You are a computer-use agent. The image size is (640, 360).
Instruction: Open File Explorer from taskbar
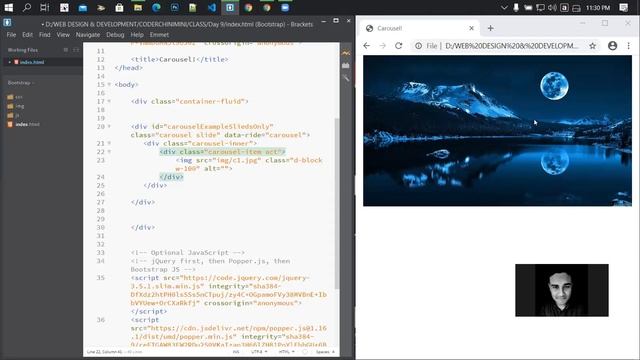coord(138,7)
